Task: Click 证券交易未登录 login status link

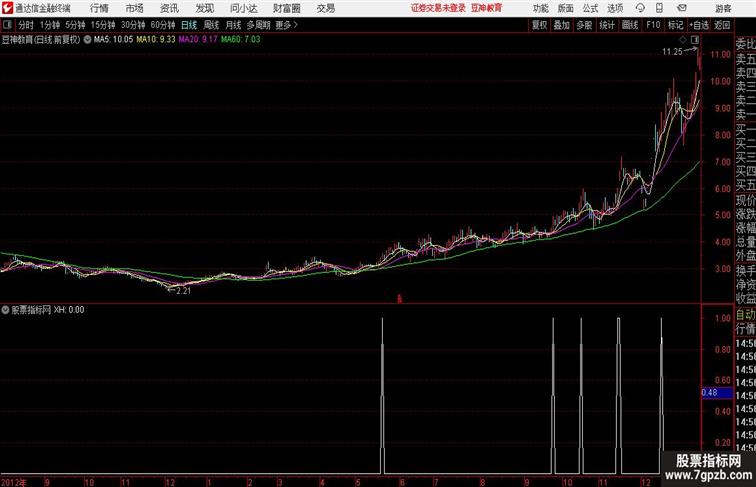Action: 438,8
